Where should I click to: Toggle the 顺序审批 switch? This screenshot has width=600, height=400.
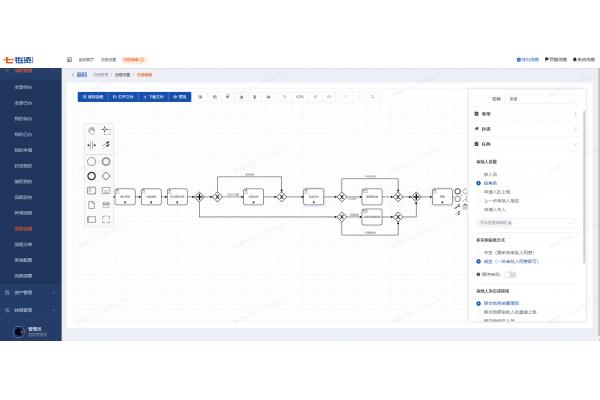[x=510, y=273]
